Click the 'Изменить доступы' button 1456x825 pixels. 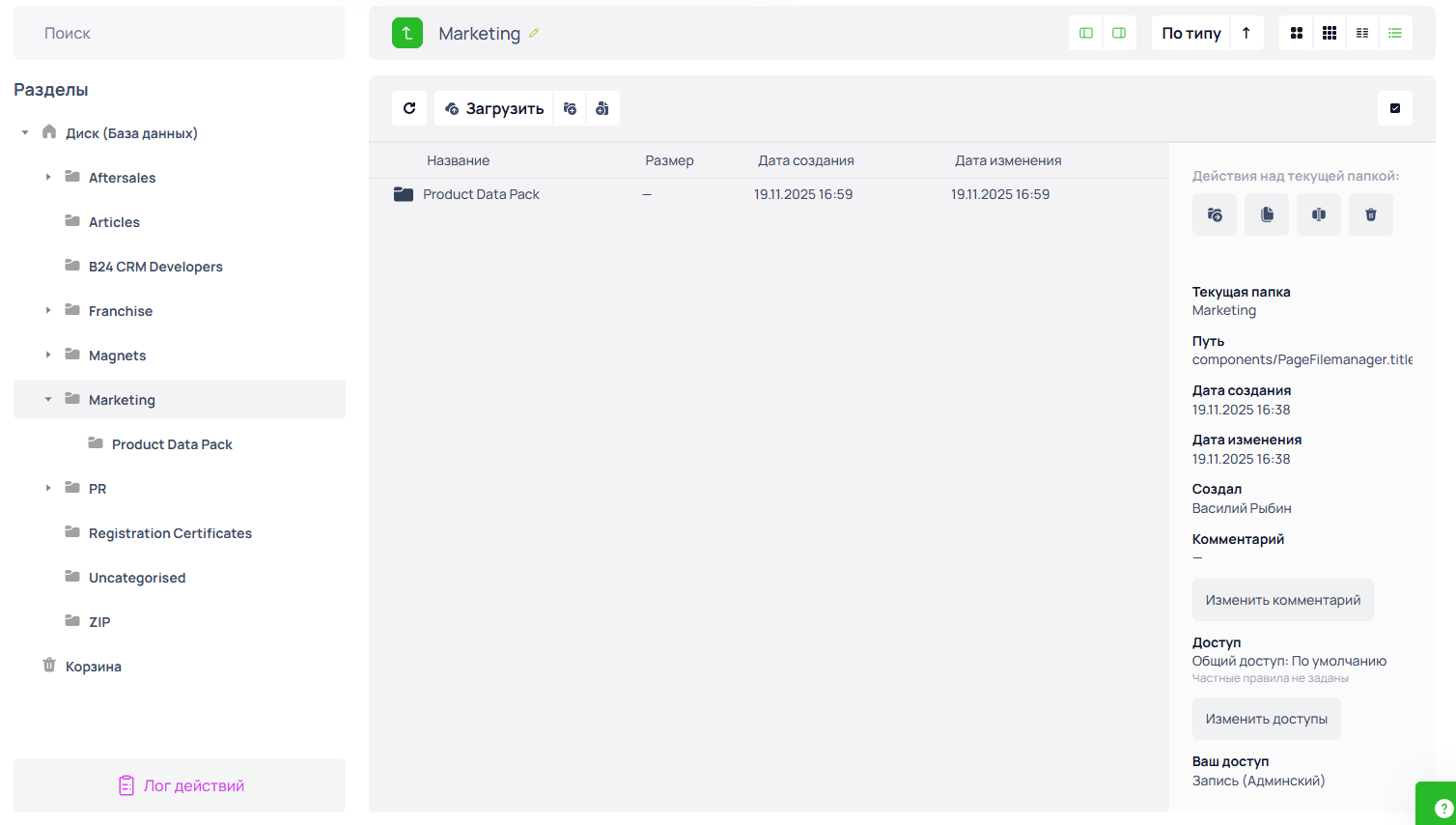point(1266,719)
